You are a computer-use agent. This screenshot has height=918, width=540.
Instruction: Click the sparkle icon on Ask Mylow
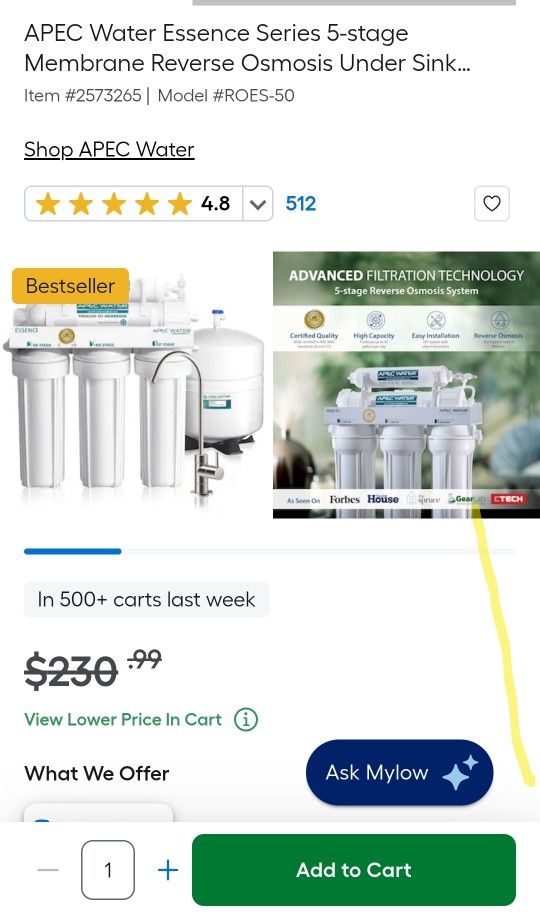tap(460, 773)
